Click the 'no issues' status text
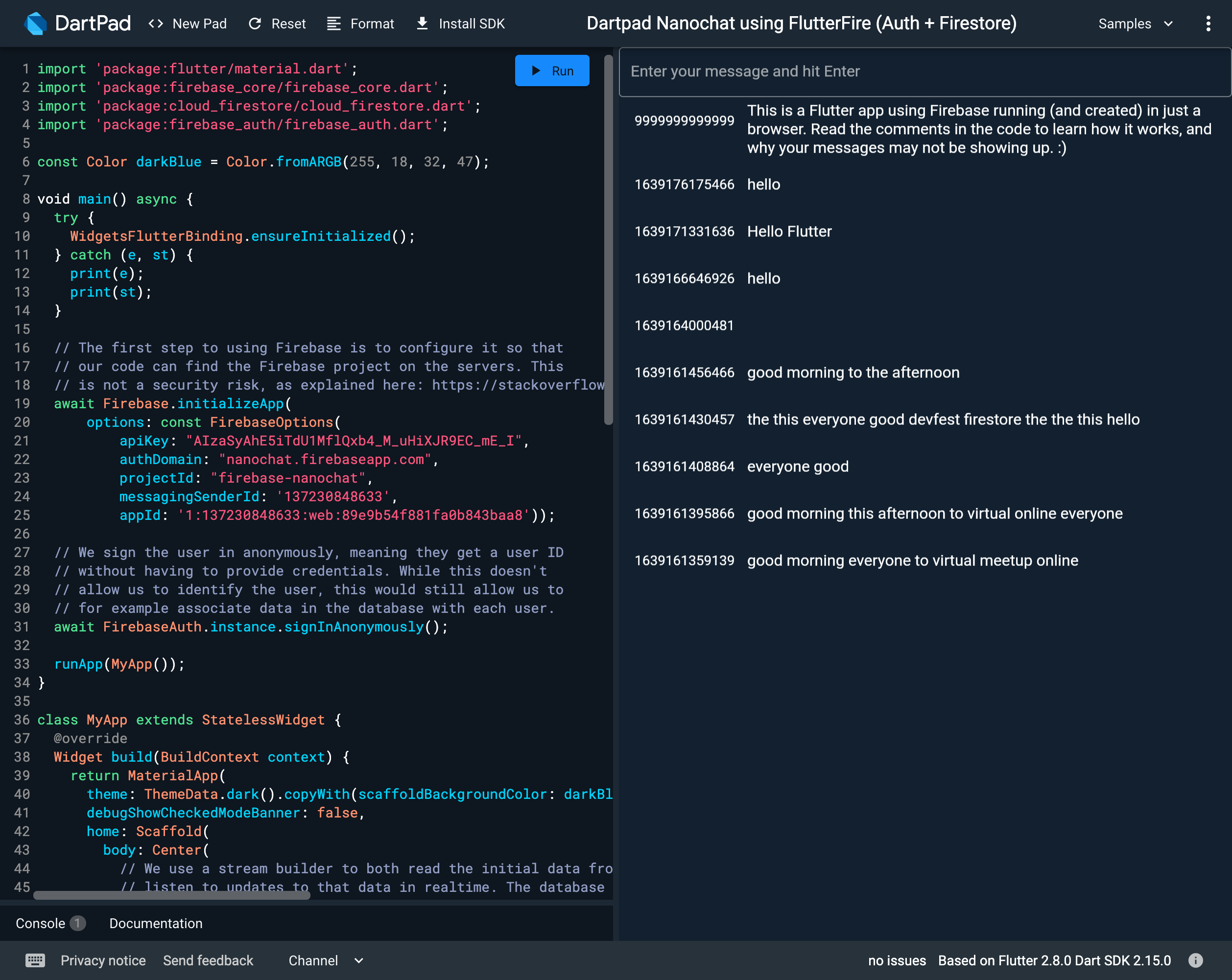The image size is (1232, 980). click(897, 960)
